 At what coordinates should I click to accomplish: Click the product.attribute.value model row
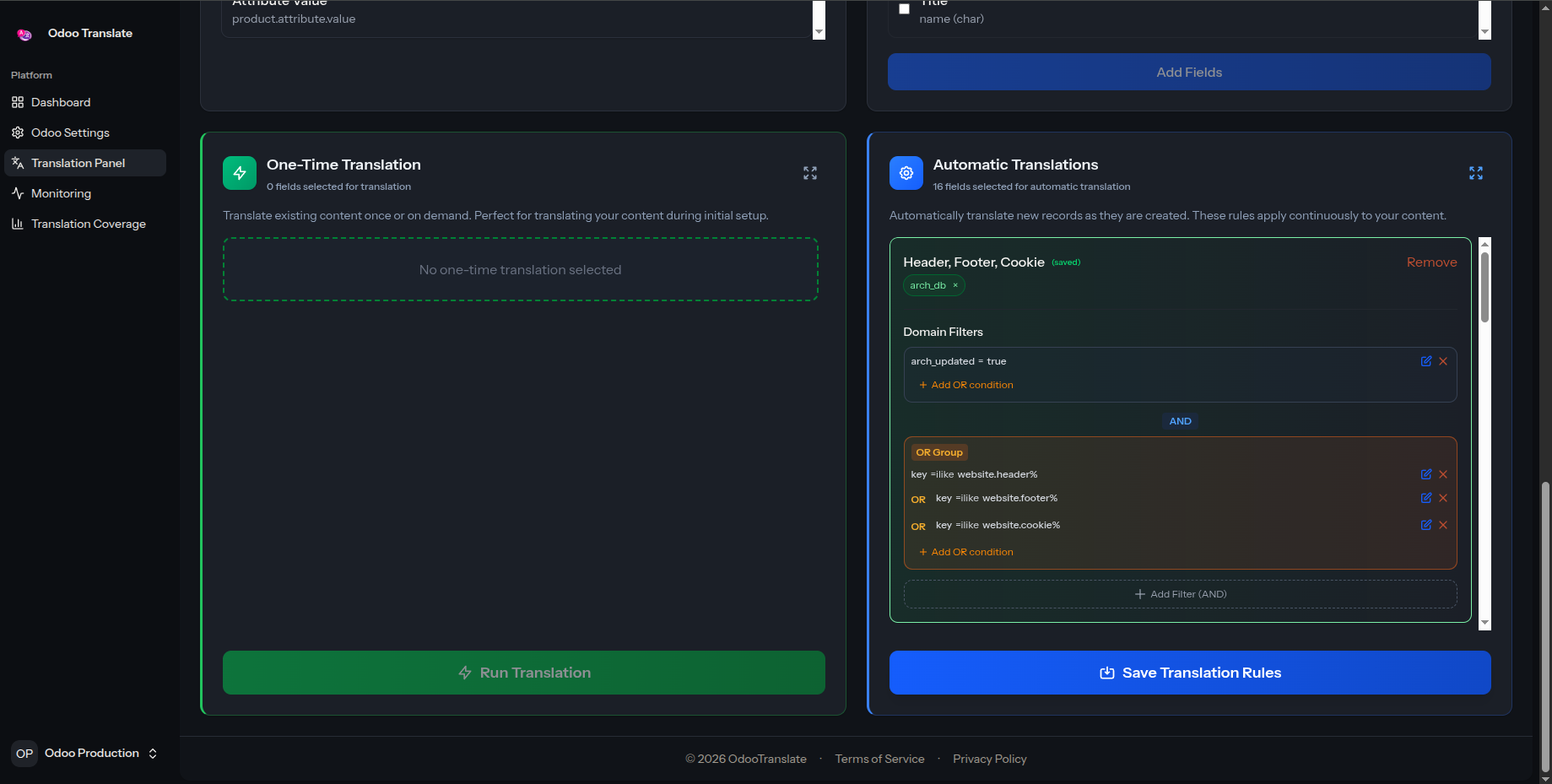(x=516, y=19)
